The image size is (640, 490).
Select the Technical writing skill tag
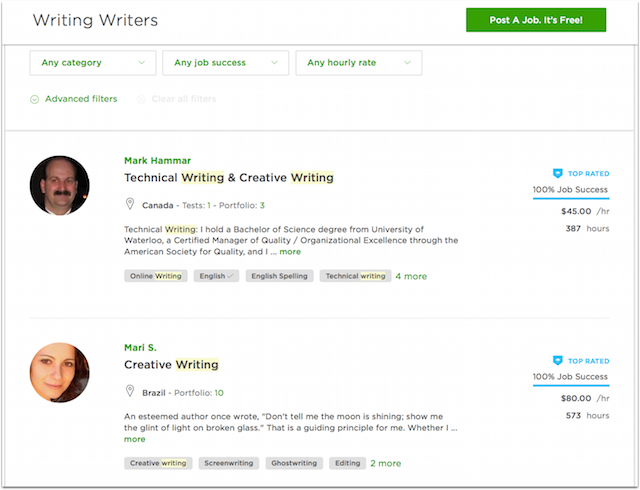click(356, 276)
